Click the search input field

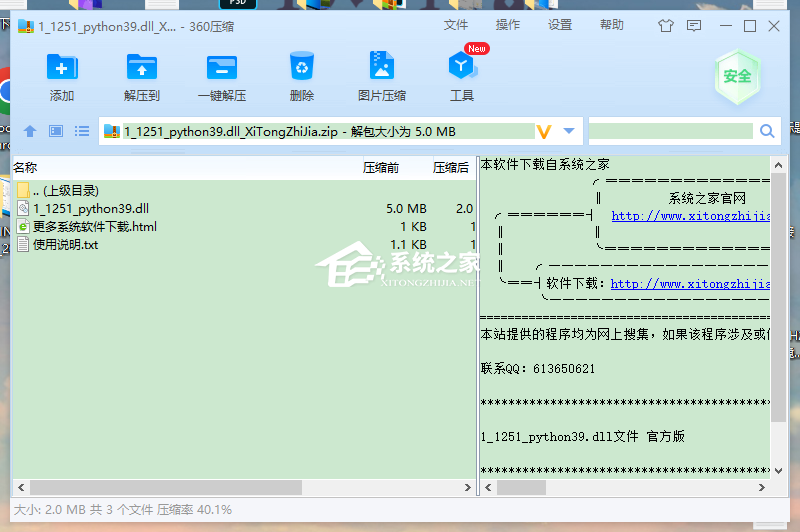pos(671,131)
